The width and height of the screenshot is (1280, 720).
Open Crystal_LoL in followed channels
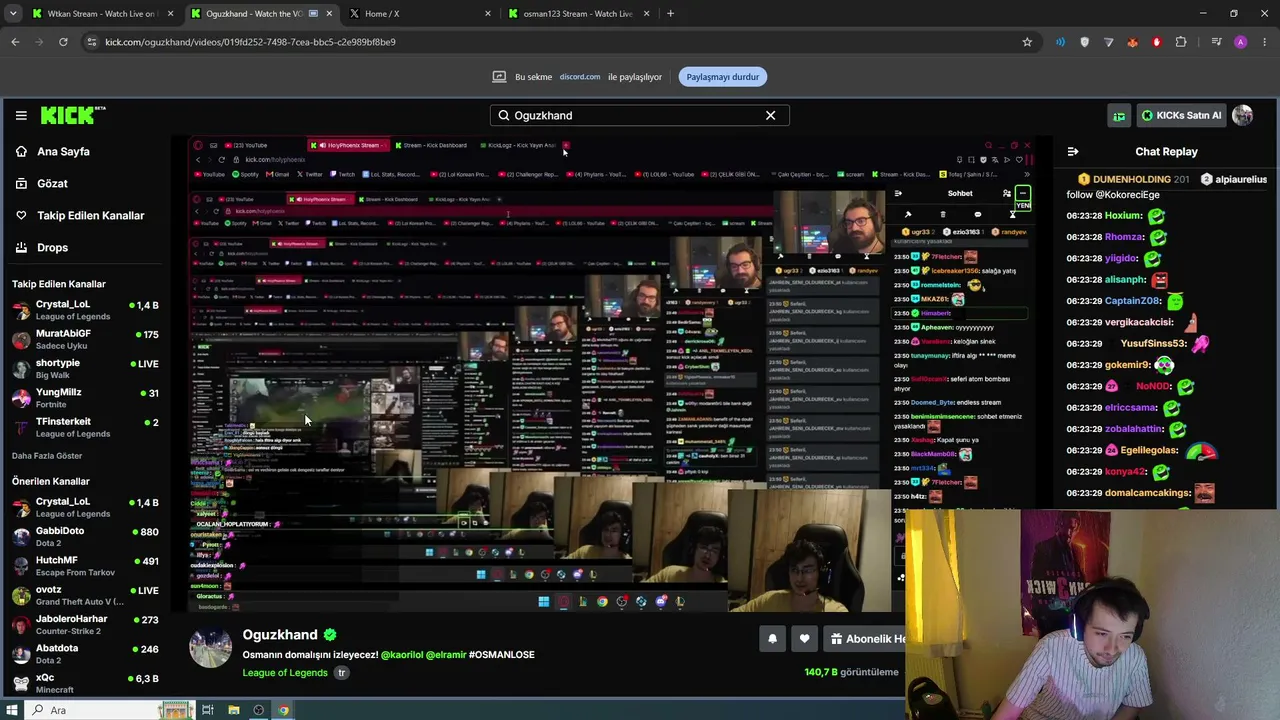[85, 310]
